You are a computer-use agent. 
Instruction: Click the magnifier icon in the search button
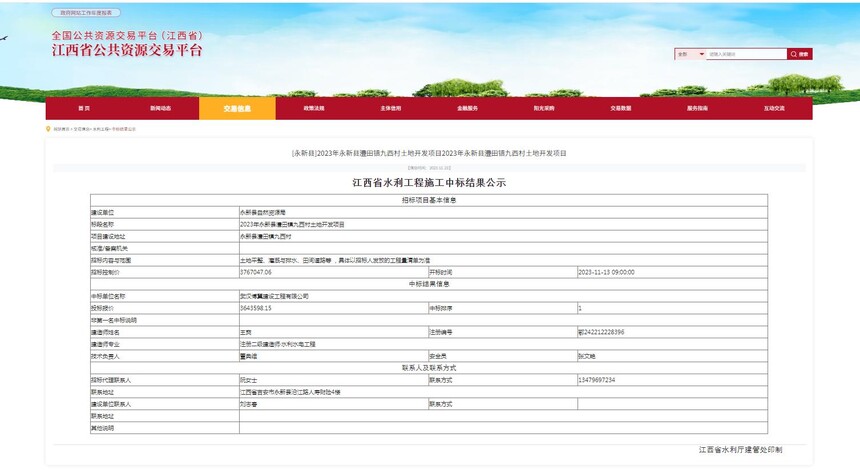point(794,54)
